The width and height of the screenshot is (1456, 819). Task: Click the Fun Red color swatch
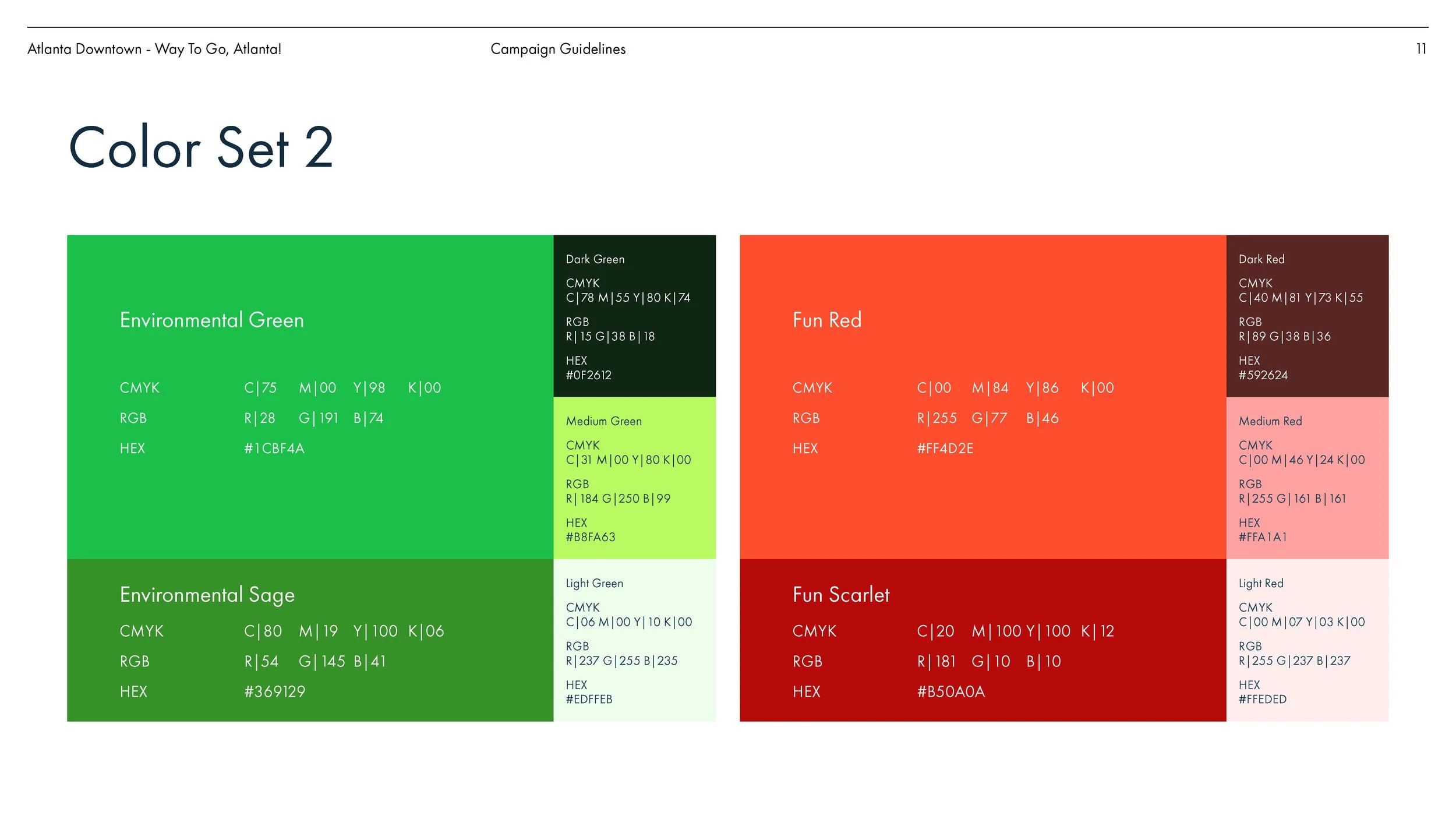pos(983,397)
